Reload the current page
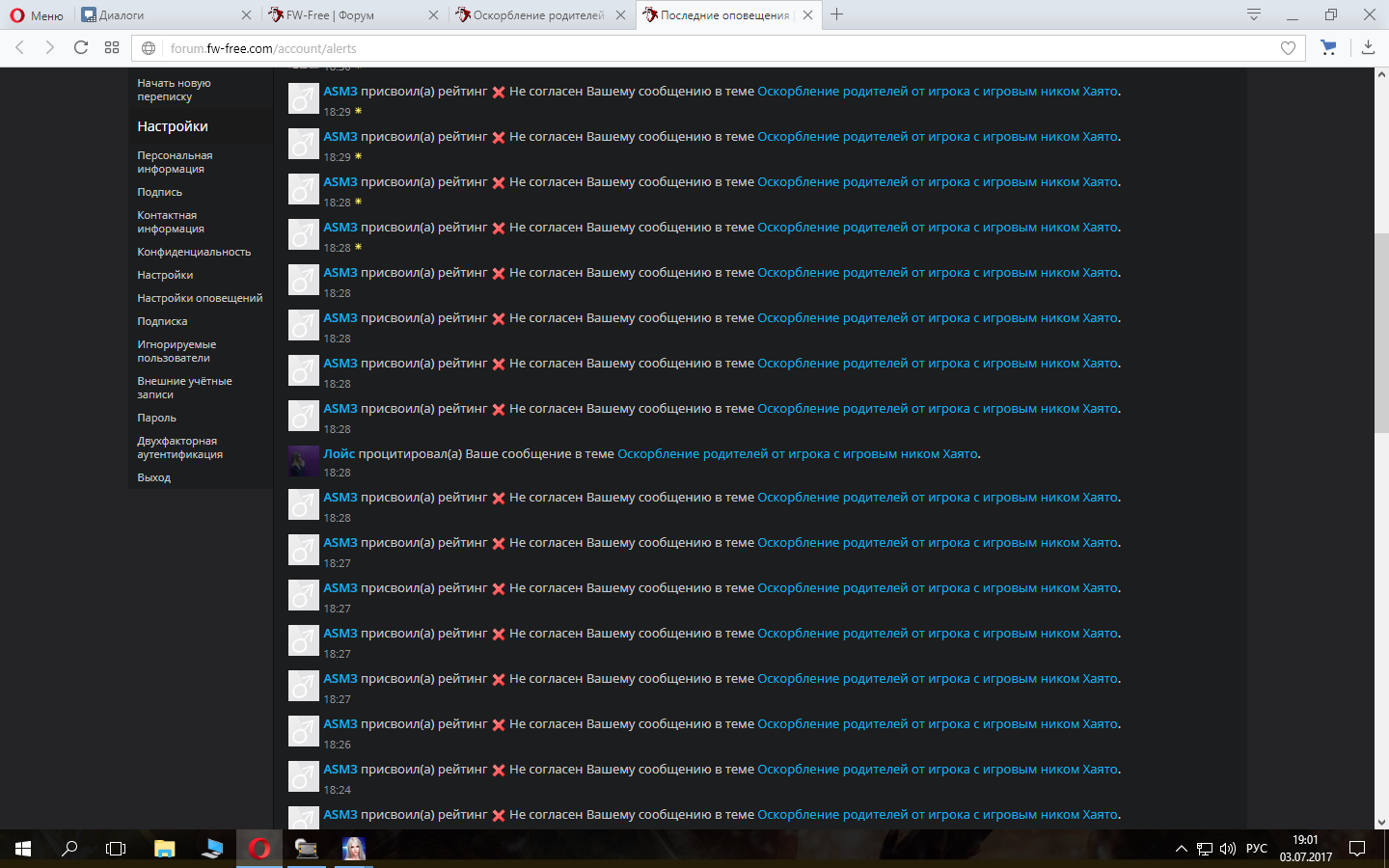 point(81,47)
